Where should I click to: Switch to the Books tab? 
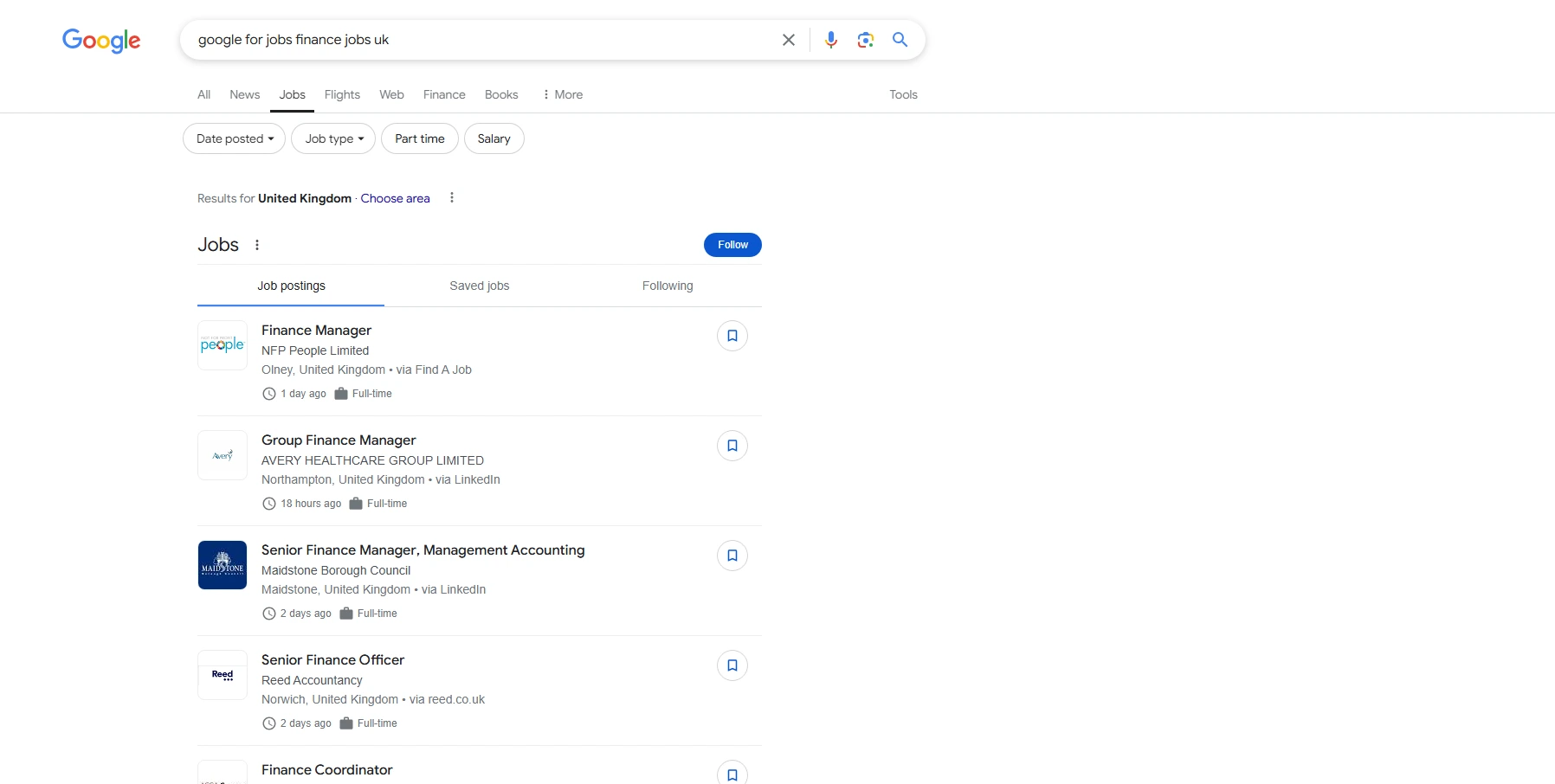(501, 94)
